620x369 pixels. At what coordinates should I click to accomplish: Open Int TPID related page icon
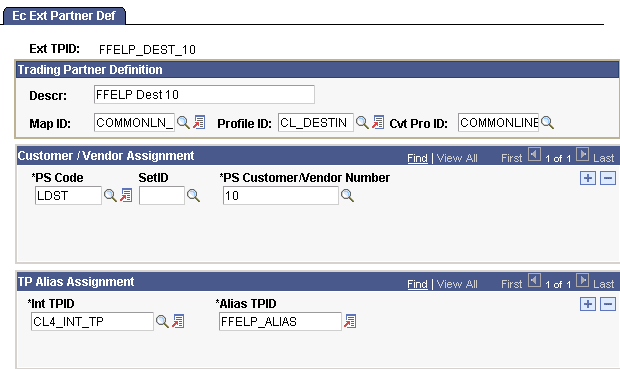pyautogui.click(x=178, y=321)
